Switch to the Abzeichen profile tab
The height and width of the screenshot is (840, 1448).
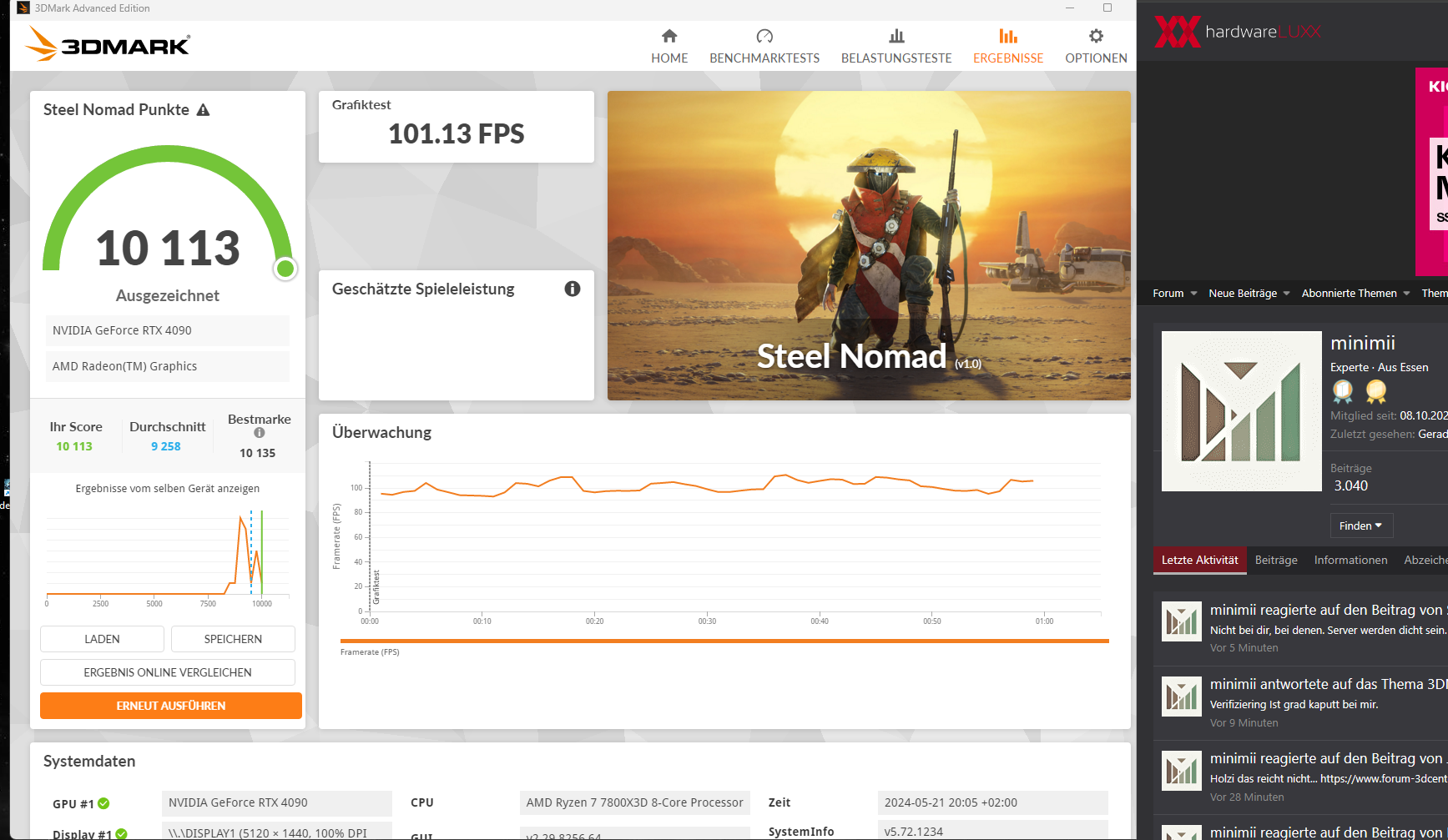click(1425, 560)
